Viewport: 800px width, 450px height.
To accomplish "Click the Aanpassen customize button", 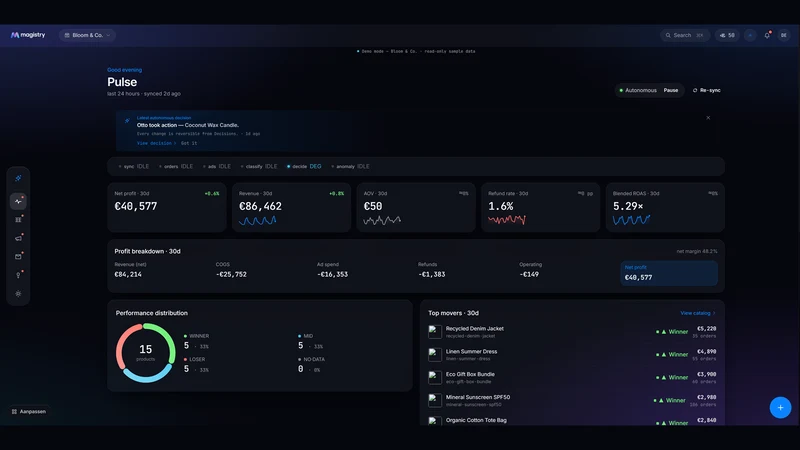I will [x=29, y=411].
